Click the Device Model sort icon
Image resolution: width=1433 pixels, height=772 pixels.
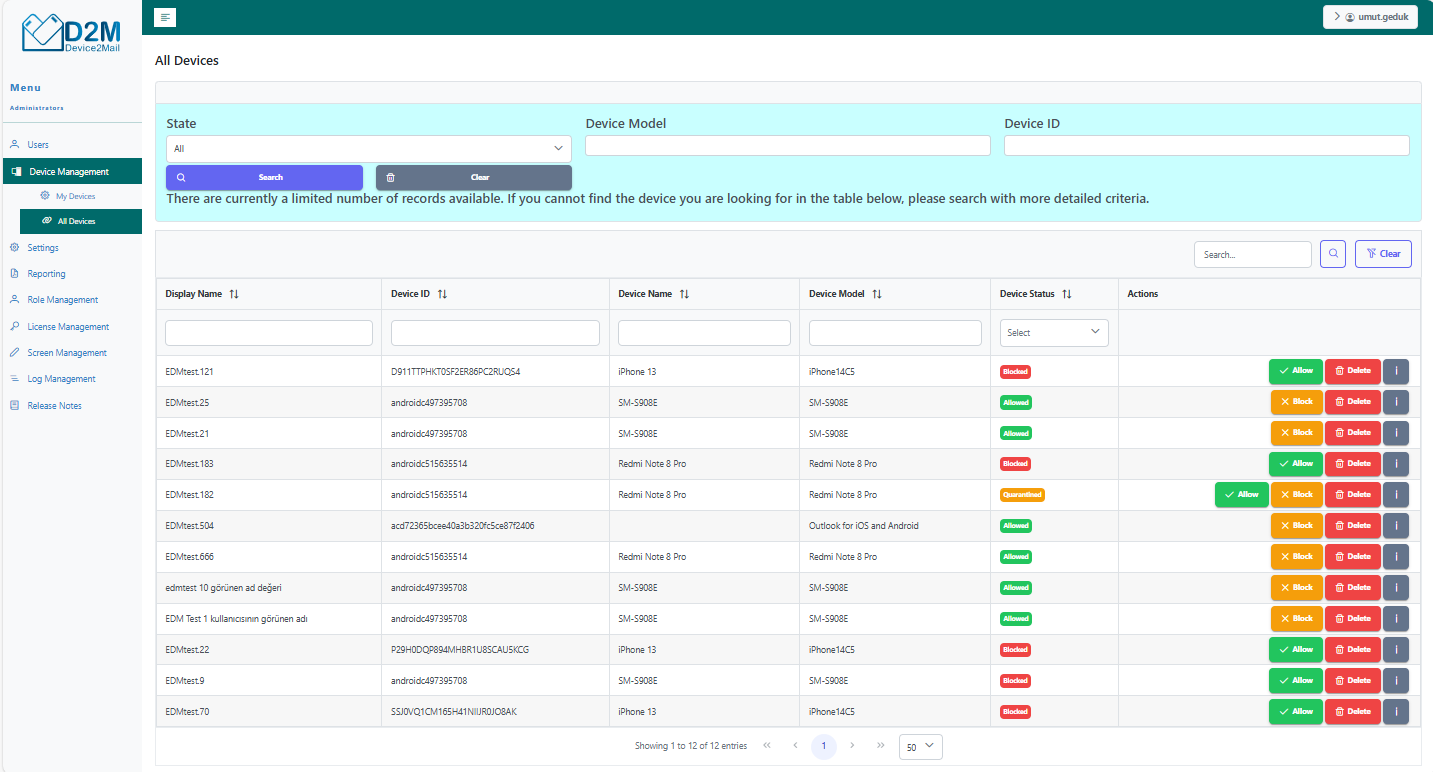[x=876, y=294]
